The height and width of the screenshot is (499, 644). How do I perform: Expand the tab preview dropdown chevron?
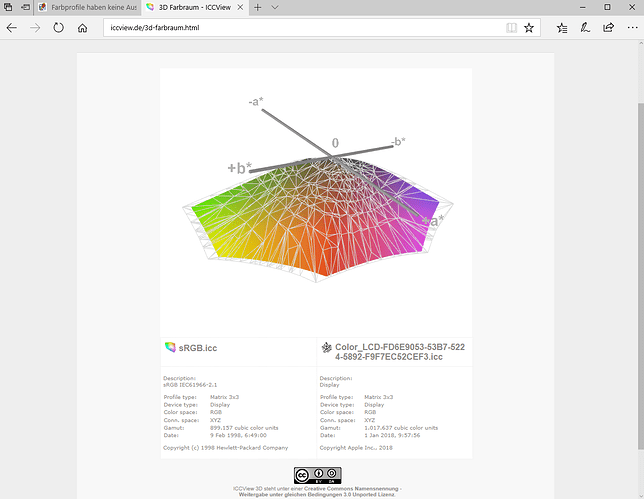(276, 7)
